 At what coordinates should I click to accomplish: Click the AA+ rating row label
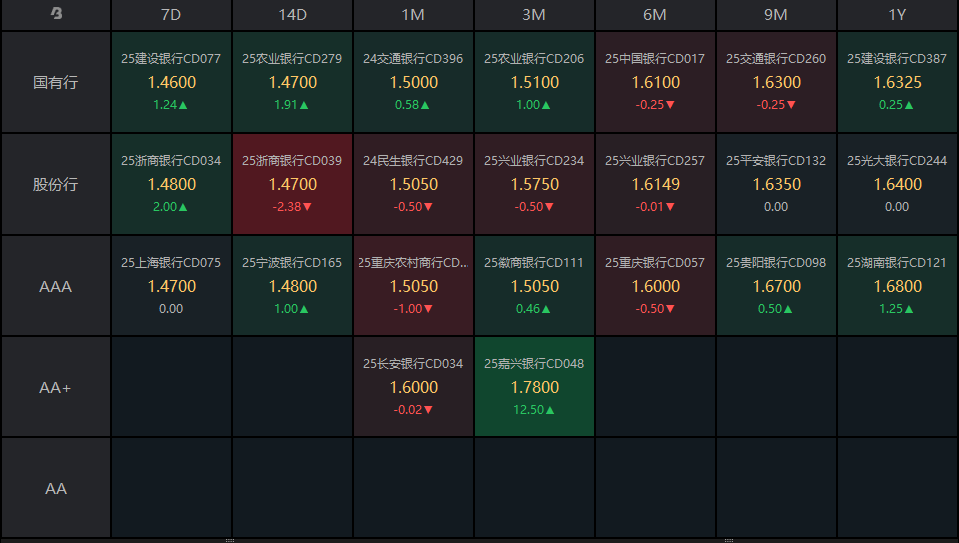pos(56,387)
